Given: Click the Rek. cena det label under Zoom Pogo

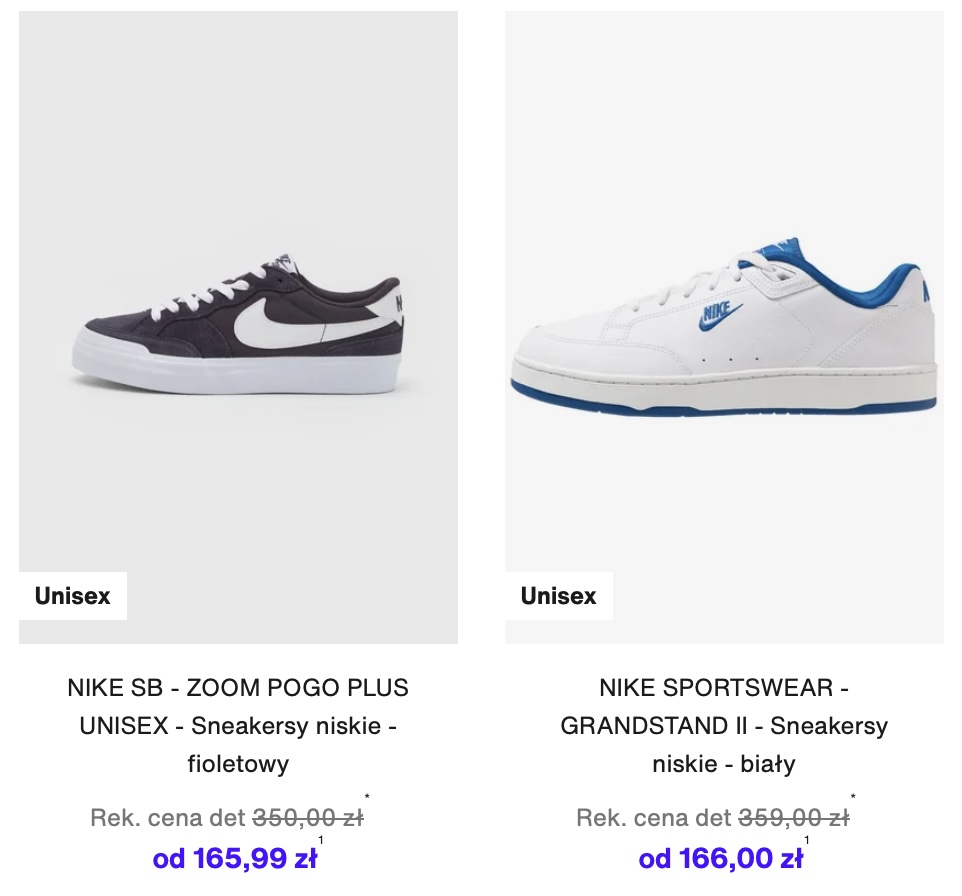Looking at the screenshot, I should [167, 817].
